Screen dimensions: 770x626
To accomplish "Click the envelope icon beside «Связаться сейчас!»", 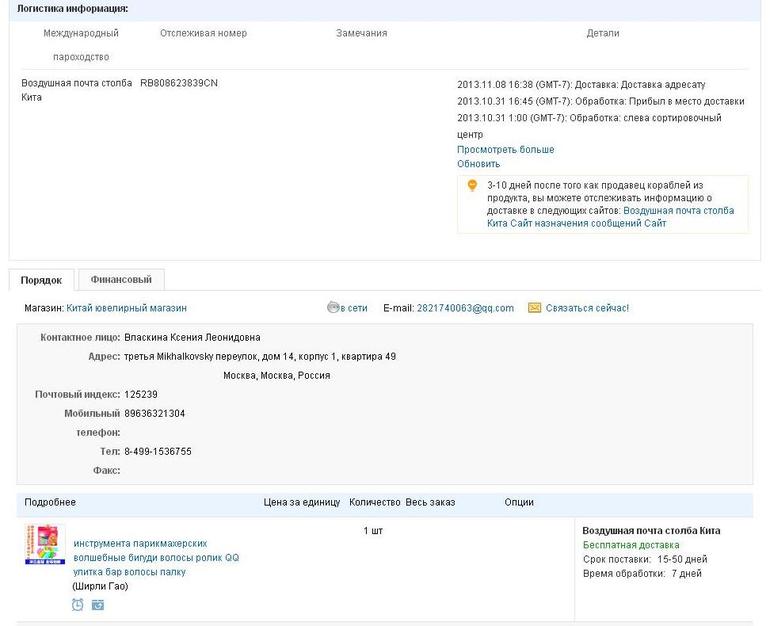I will point(534,308).
